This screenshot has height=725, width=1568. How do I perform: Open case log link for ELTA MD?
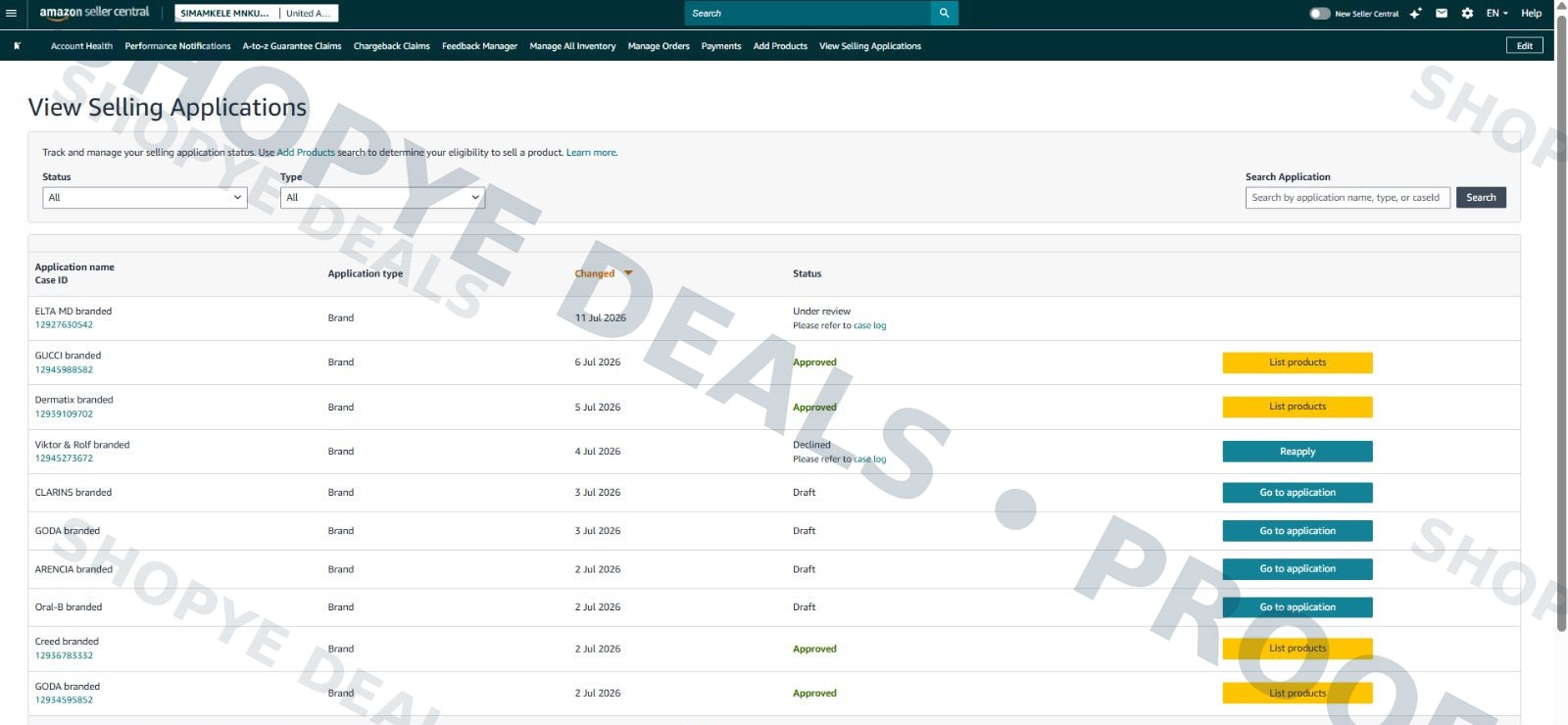point(869,325)
